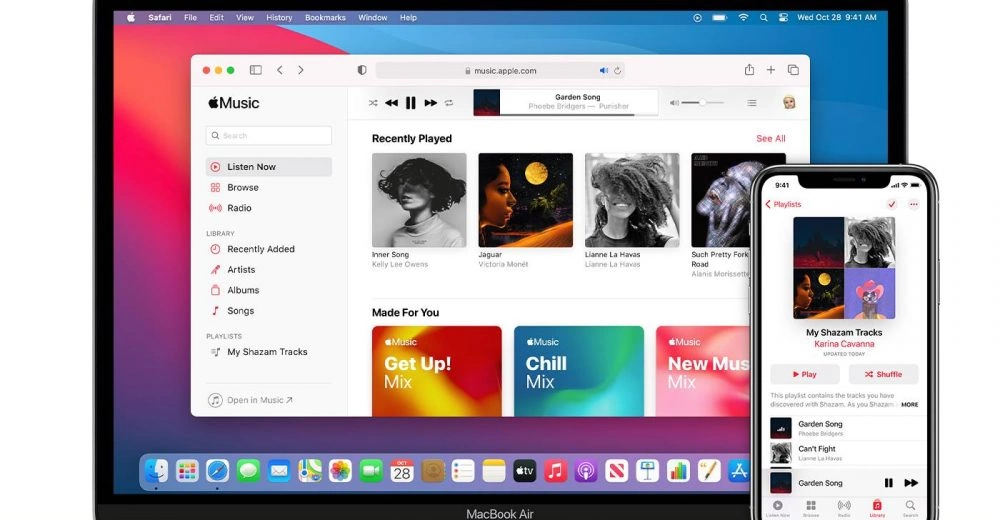The height and width of the screenshot is (520, 1000).
Task: Open the Safari Share button
Action: click(x=749, y=70)
